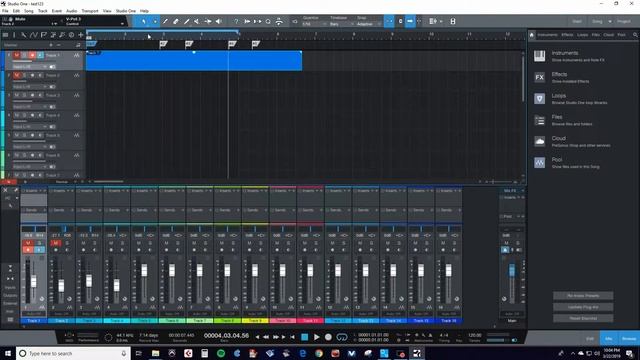Open the V-Pot control dropdown top-left
Screen dimensions: 640x360
pos(122,24)
